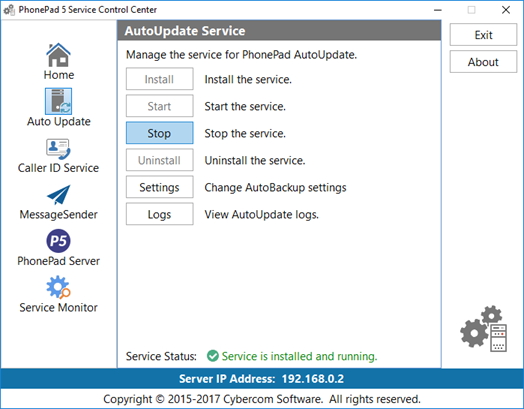524x409 pixels.
Task: Close the Service Control Center window
Action: pos(506,10)
